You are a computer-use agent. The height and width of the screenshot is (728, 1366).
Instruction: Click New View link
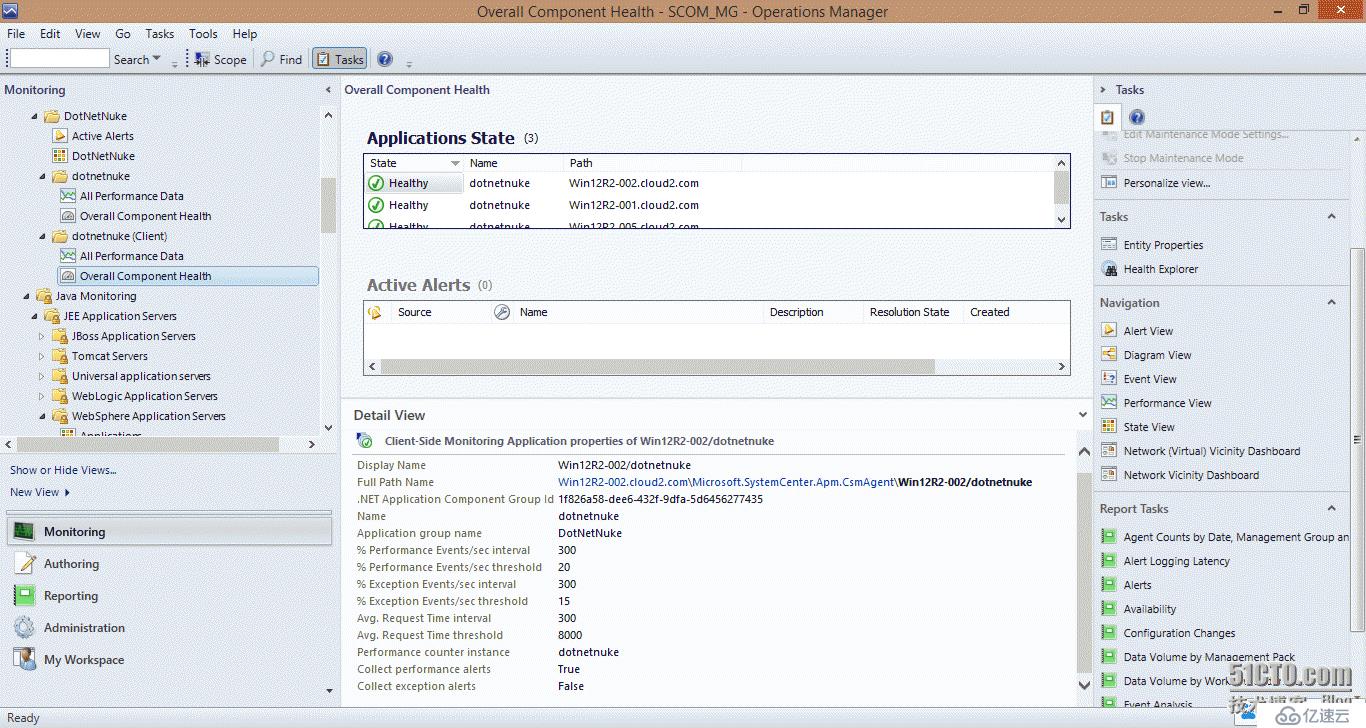(x=40, y=492)
